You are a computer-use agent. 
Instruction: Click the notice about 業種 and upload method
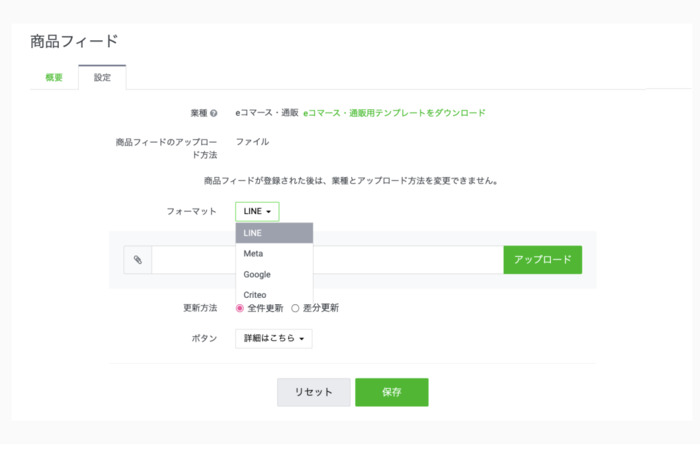point(350,181)
